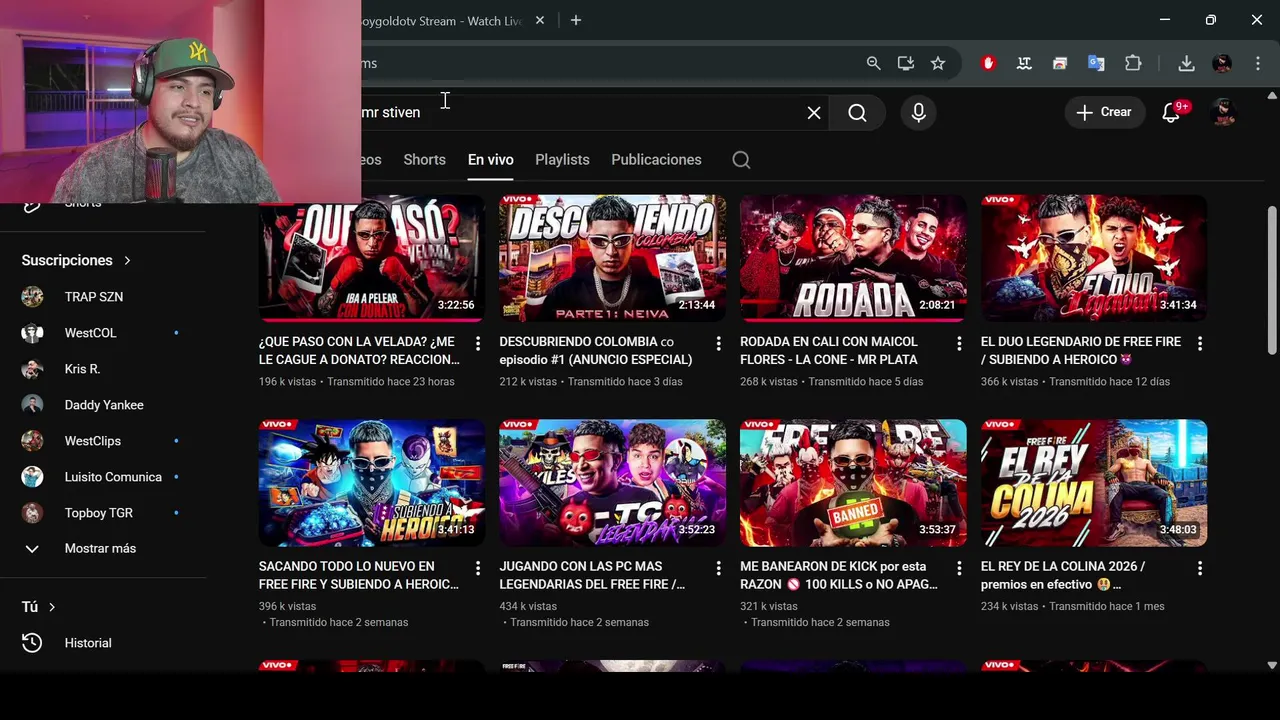Open the Chrome profile avatar
Screen dimensions: 1280x720
1222,63
